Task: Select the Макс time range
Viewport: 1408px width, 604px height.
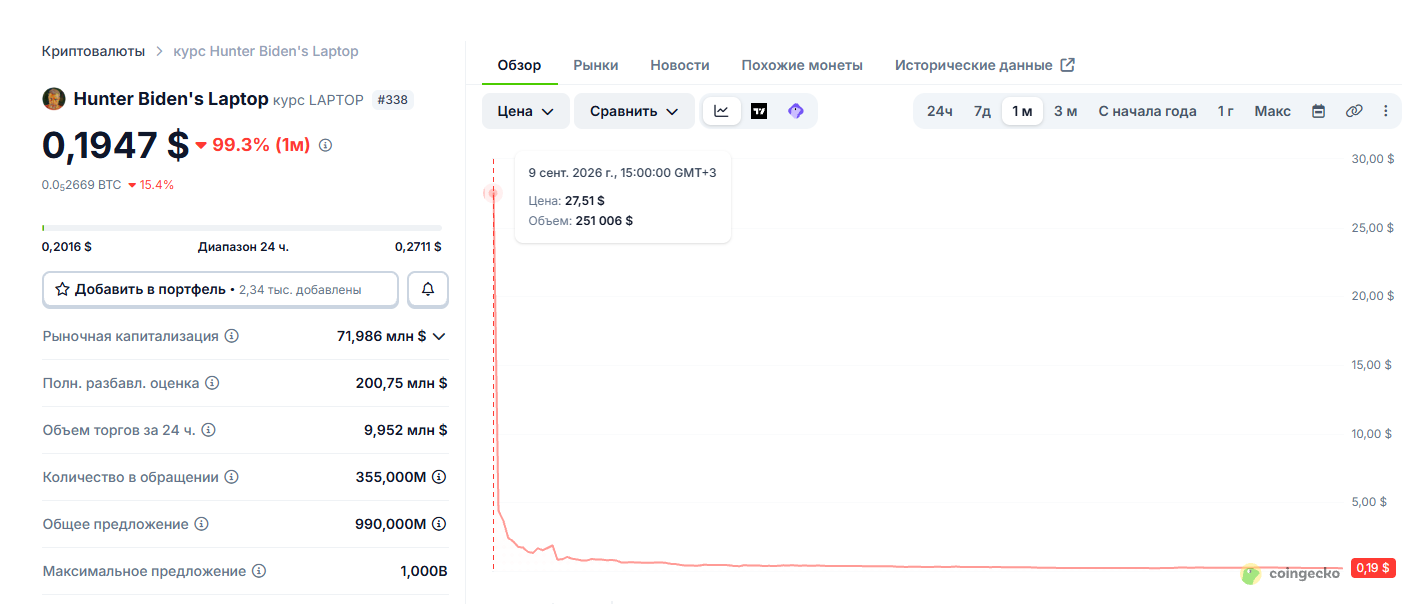Action: coord(1272,111)
